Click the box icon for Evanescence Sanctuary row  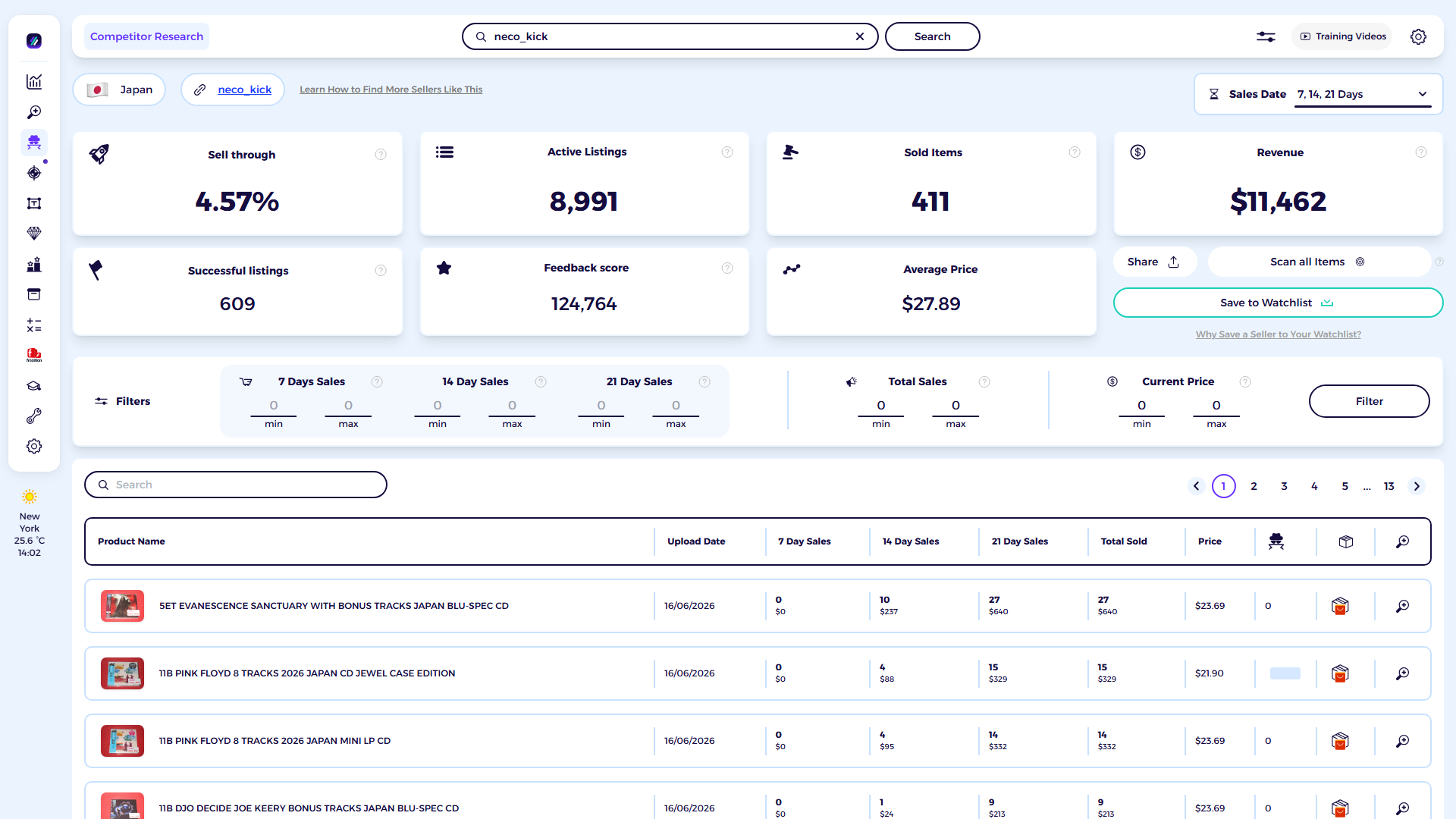coord(1340,606)
